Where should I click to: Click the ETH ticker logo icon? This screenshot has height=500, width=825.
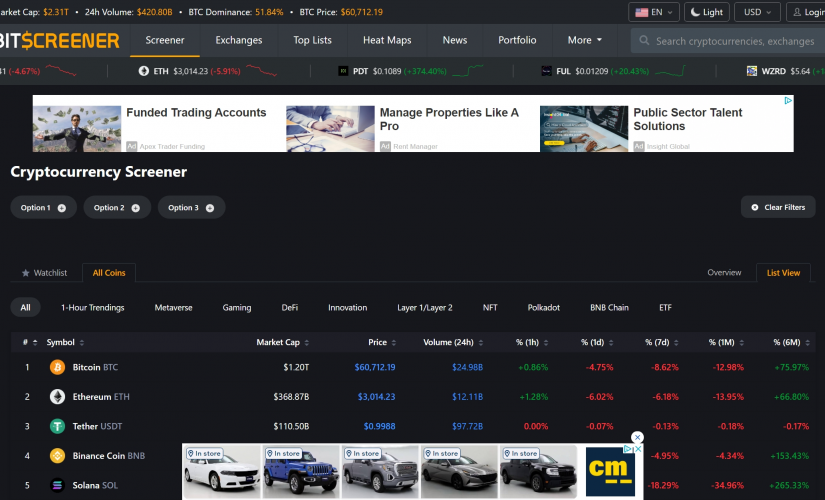pos(144,71)
